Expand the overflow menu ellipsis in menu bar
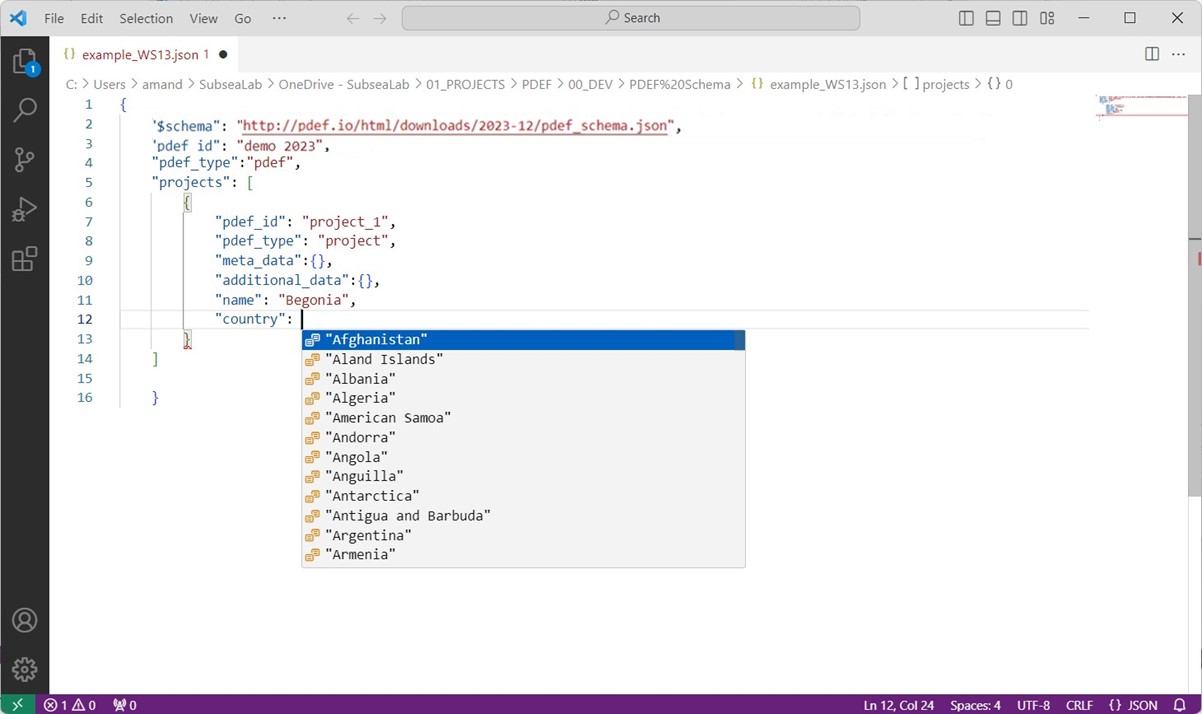This screenshot has height=714, width=1202. [279, 18]
